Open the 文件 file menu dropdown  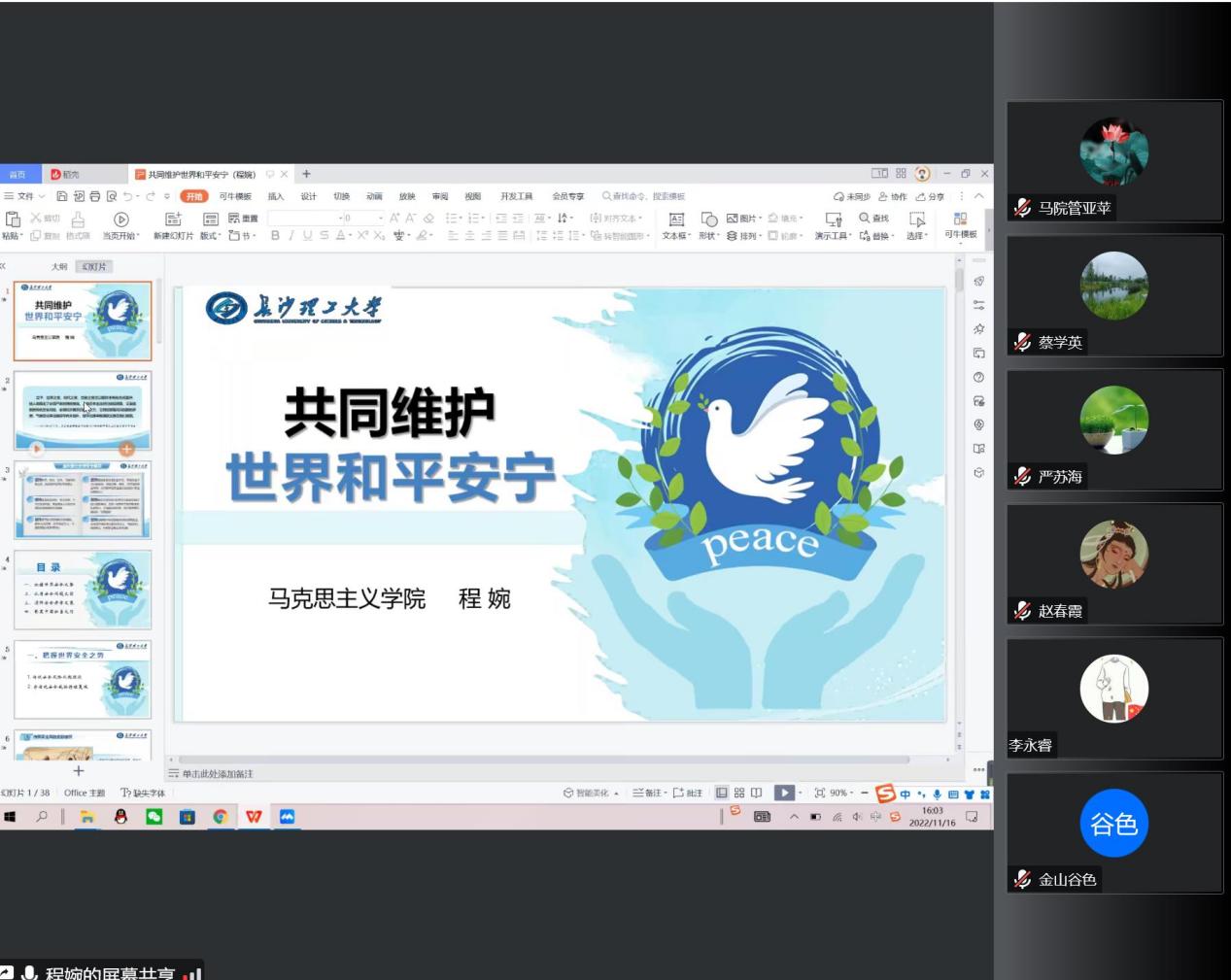25,196
